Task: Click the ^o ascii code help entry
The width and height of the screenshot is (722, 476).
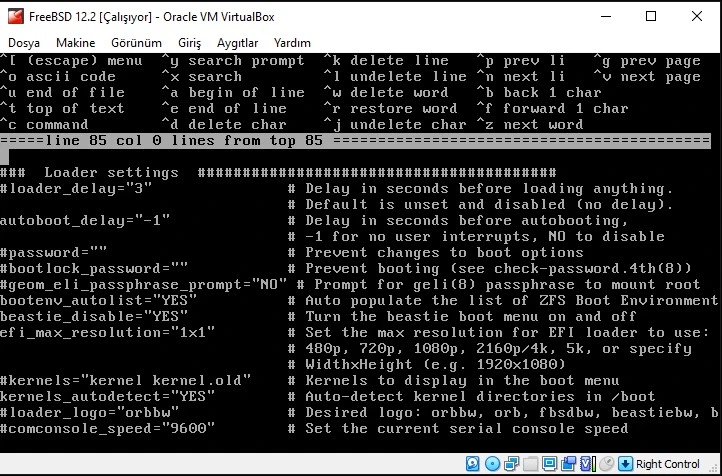Action: click(58, 76)
